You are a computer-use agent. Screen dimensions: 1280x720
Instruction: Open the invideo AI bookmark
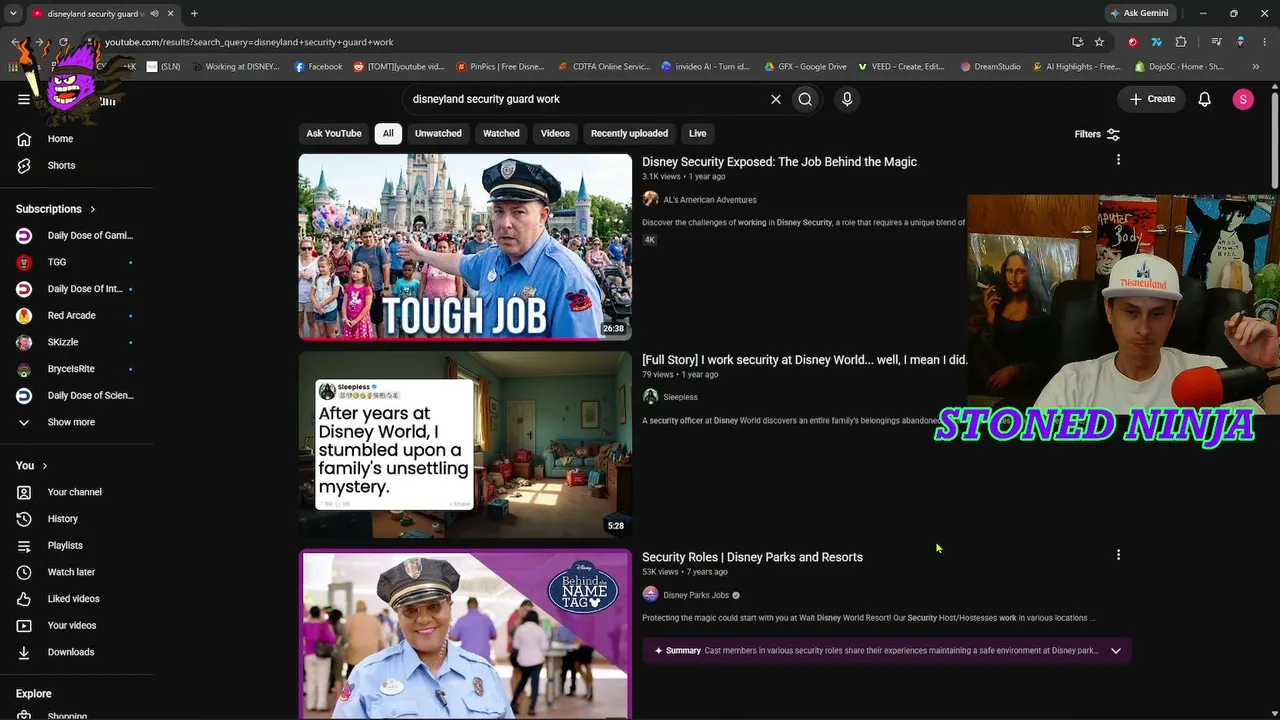tap(705, 67)
